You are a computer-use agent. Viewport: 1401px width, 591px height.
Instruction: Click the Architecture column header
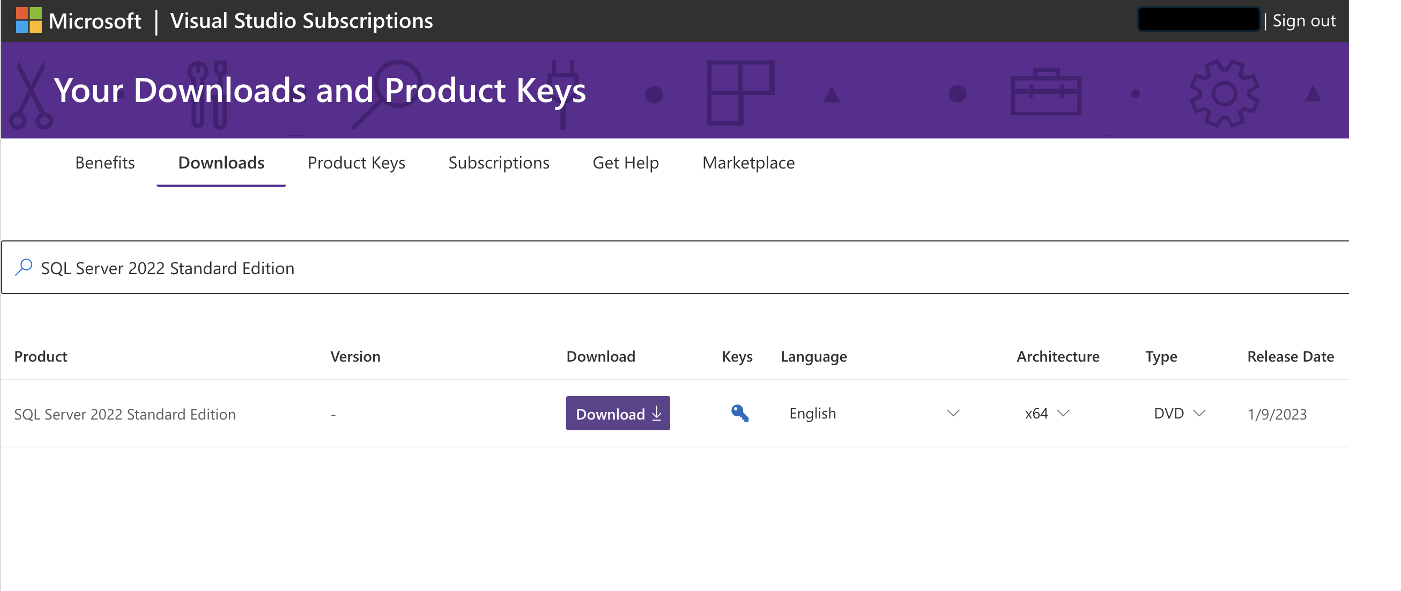coord(1058,356)
